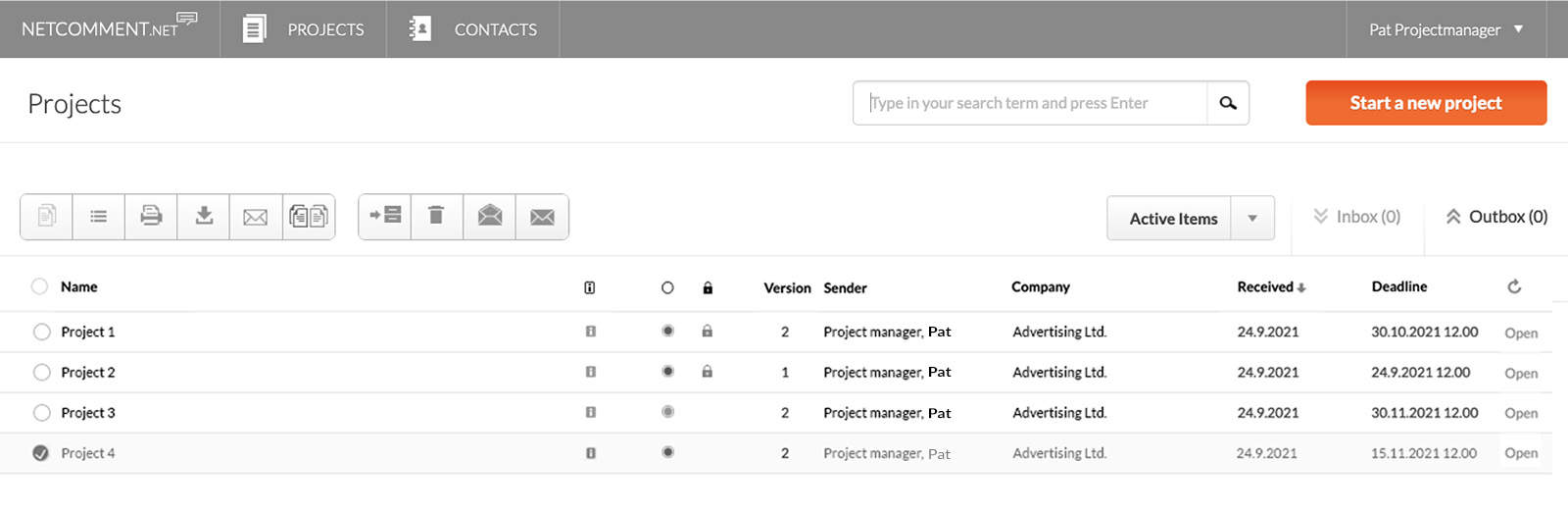Image resolution: width=1568 pixels, height=513 pixels.
Task: Open the Projects menu item
Action: [304, 29]
